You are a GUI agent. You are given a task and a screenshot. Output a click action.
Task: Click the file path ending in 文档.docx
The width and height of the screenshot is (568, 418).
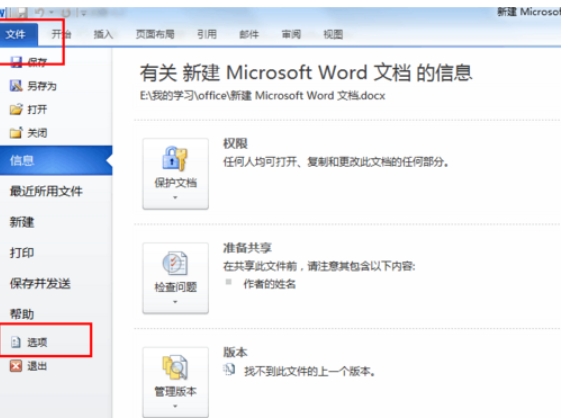pos(263,96)
